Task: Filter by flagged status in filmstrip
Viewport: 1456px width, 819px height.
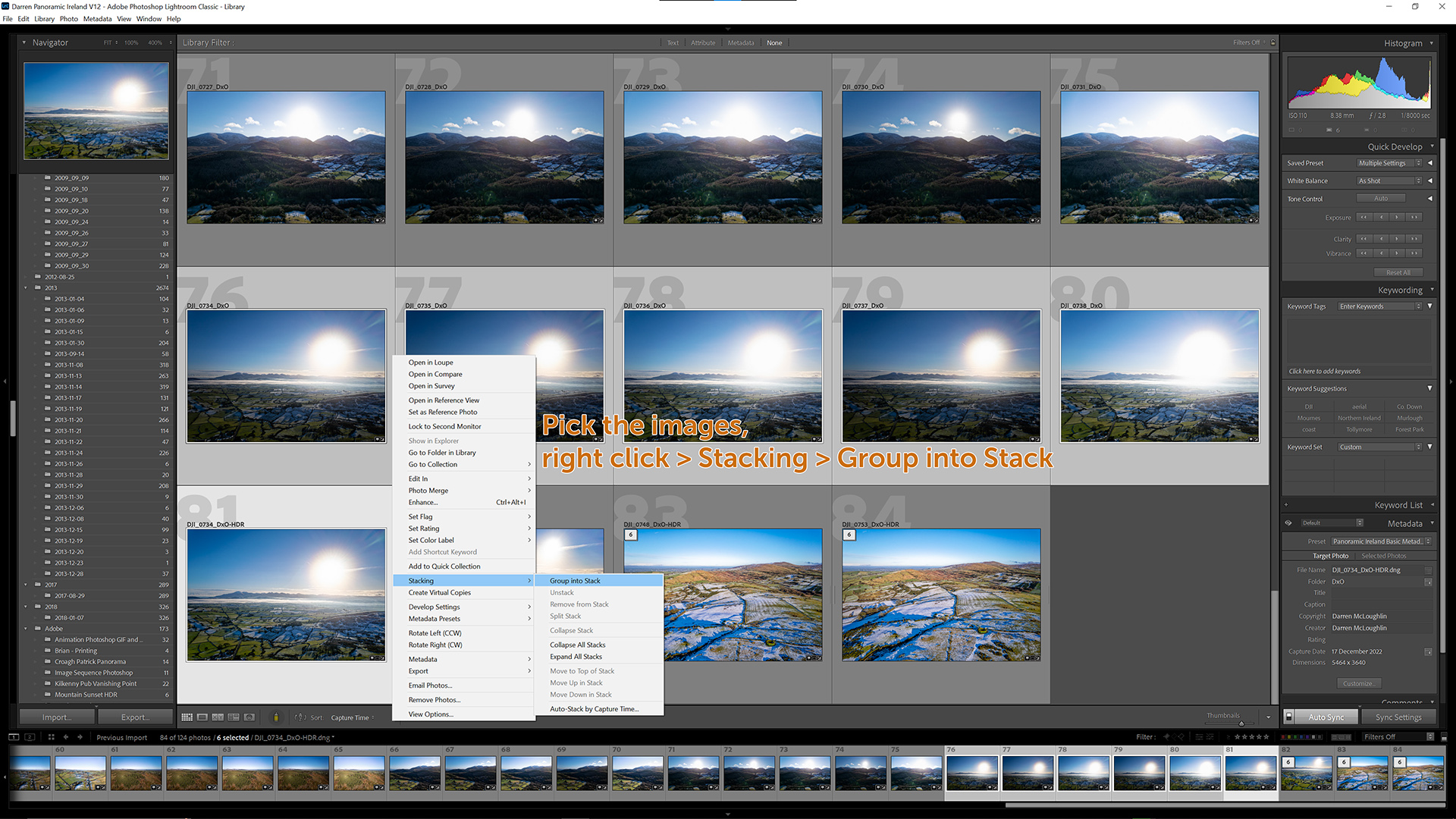Action: pyautogui.click(x=1167, y=737)
